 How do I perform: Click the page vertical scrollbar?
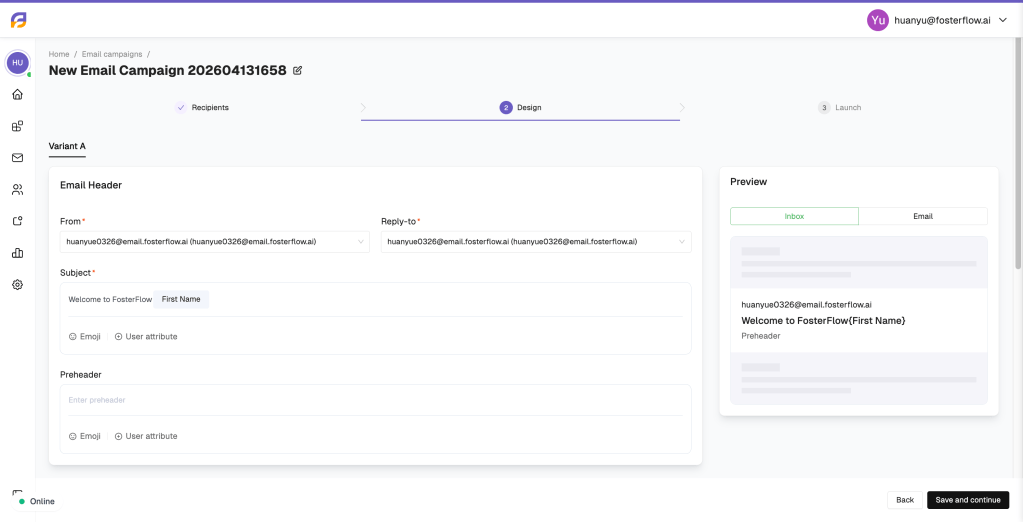click(x=1018, y=153)
